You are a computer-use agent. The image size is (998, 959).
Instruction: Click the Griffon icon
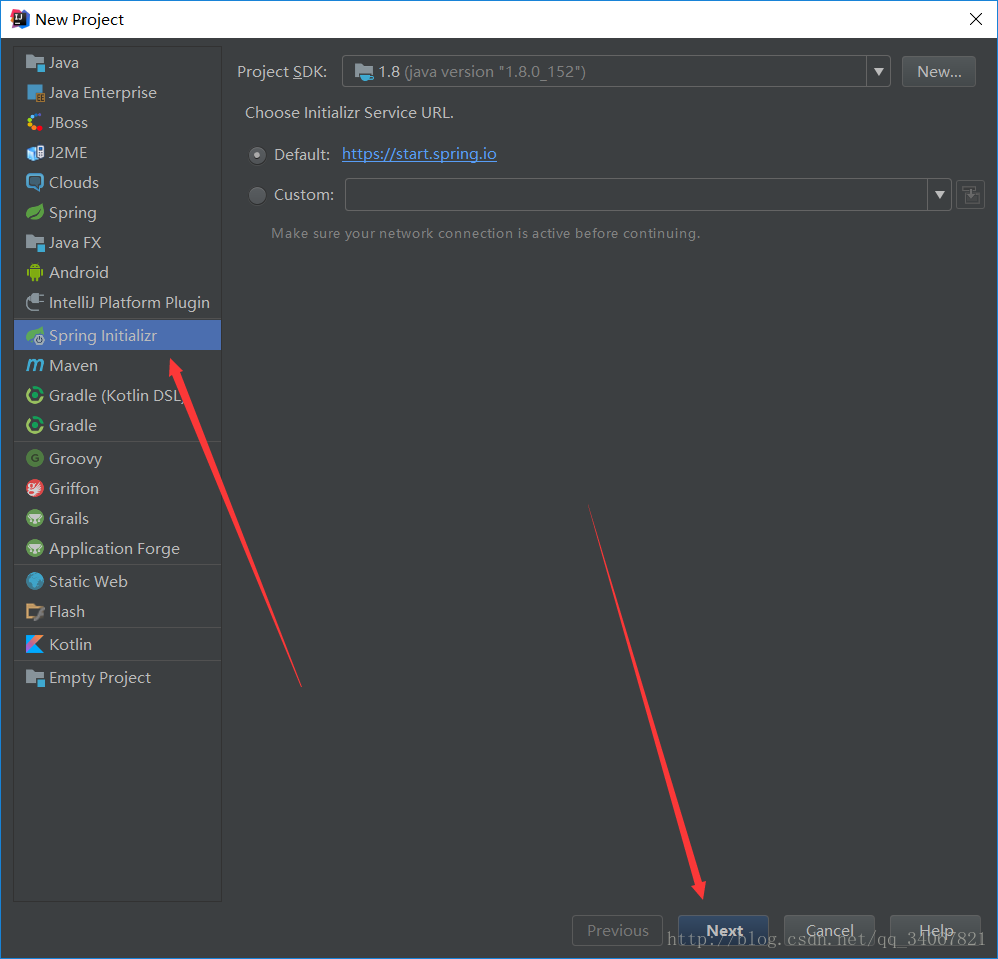coord(35,488)
